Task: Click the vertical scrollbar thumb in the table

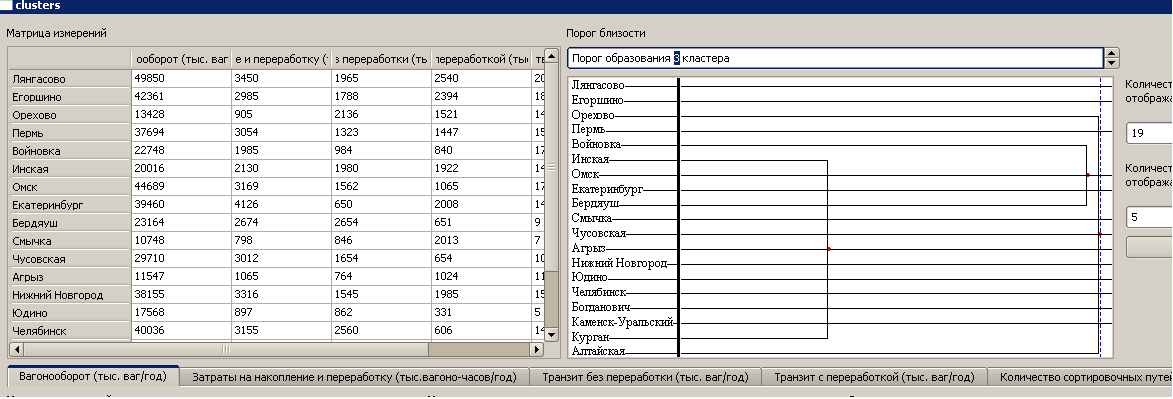Action: [551, 168]
